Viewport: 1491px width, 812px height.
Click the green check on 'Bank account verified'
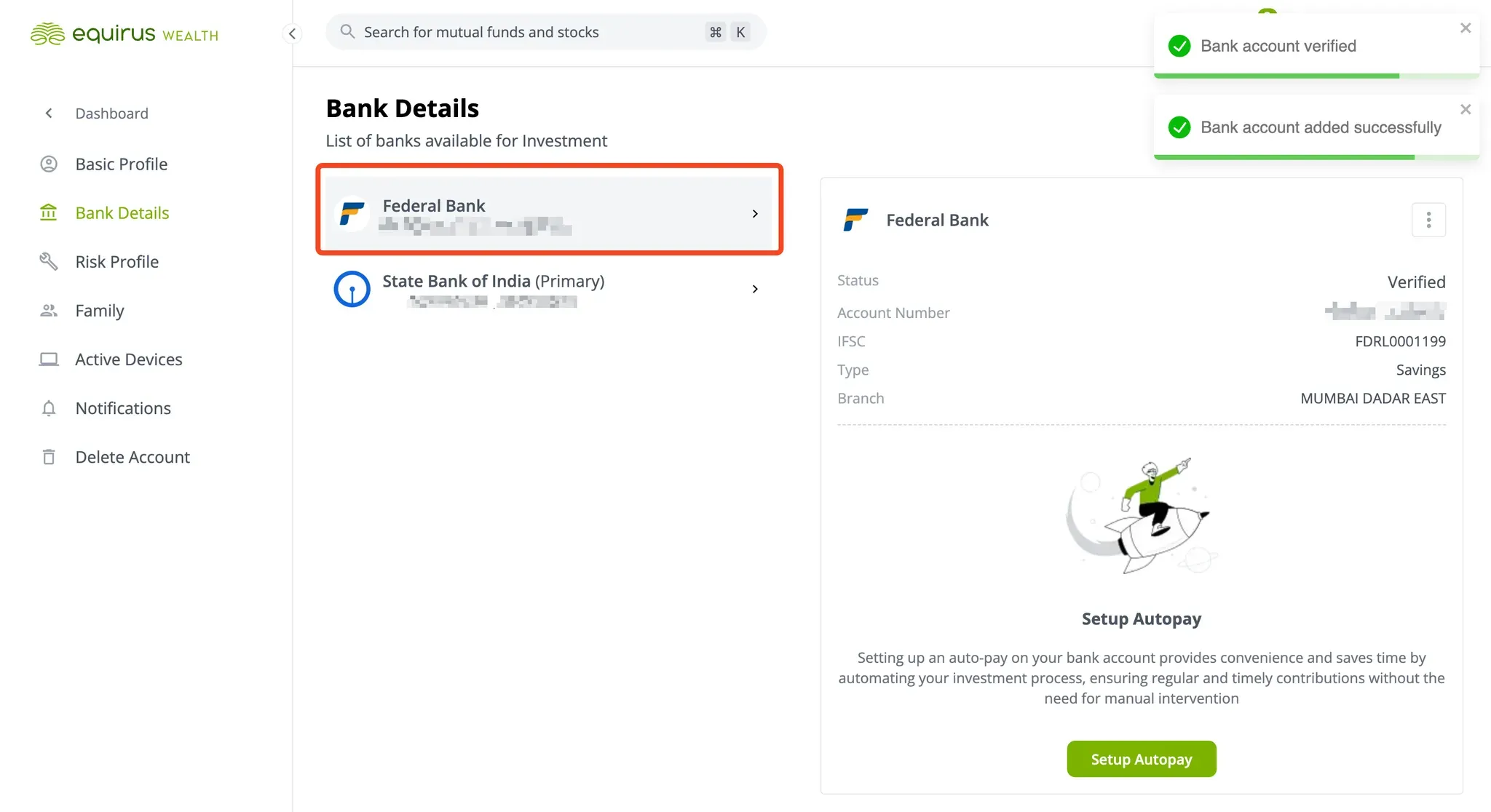[1179, 47]
